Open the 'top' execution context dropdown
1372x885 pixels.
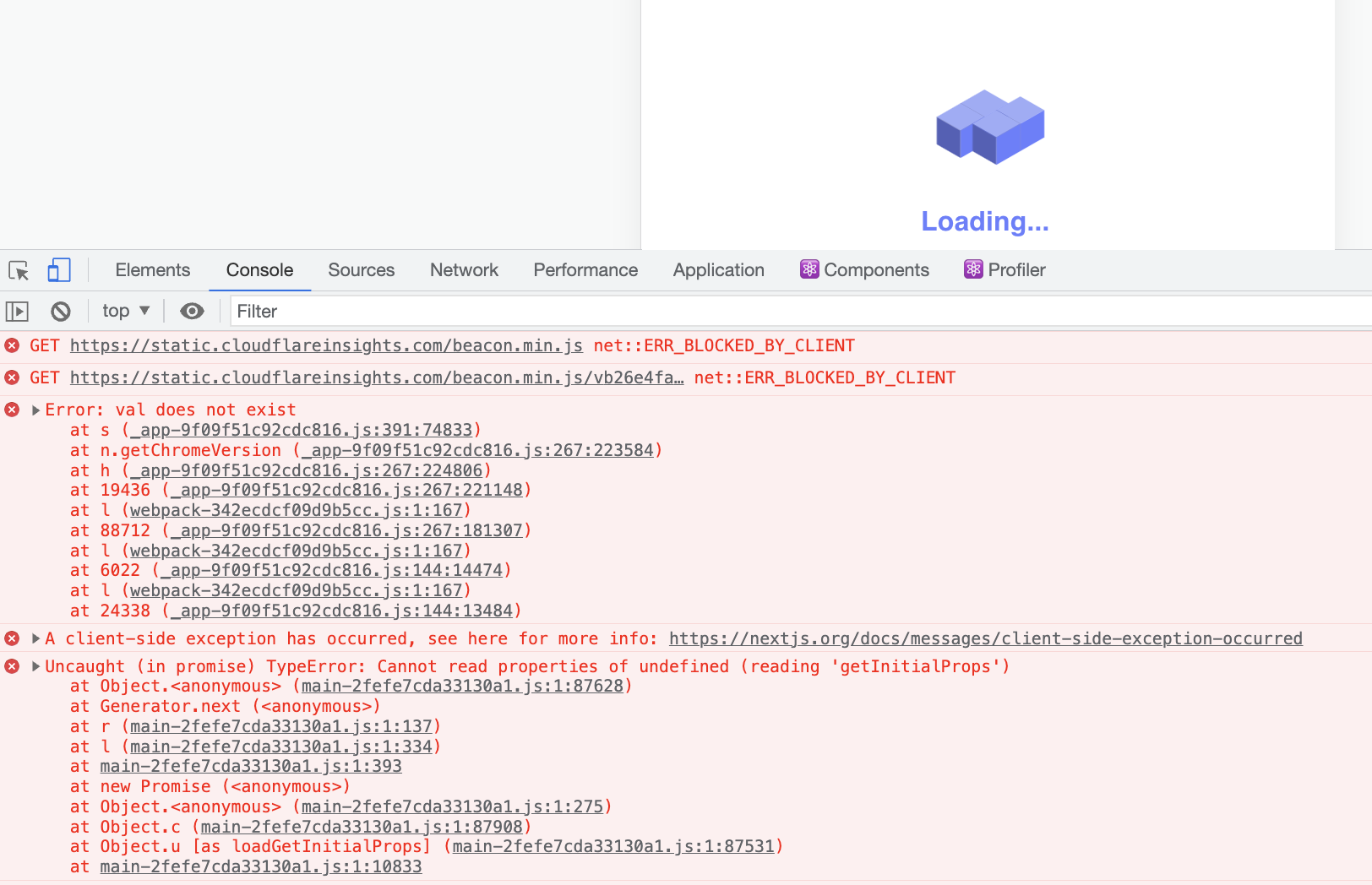point(124,311)
